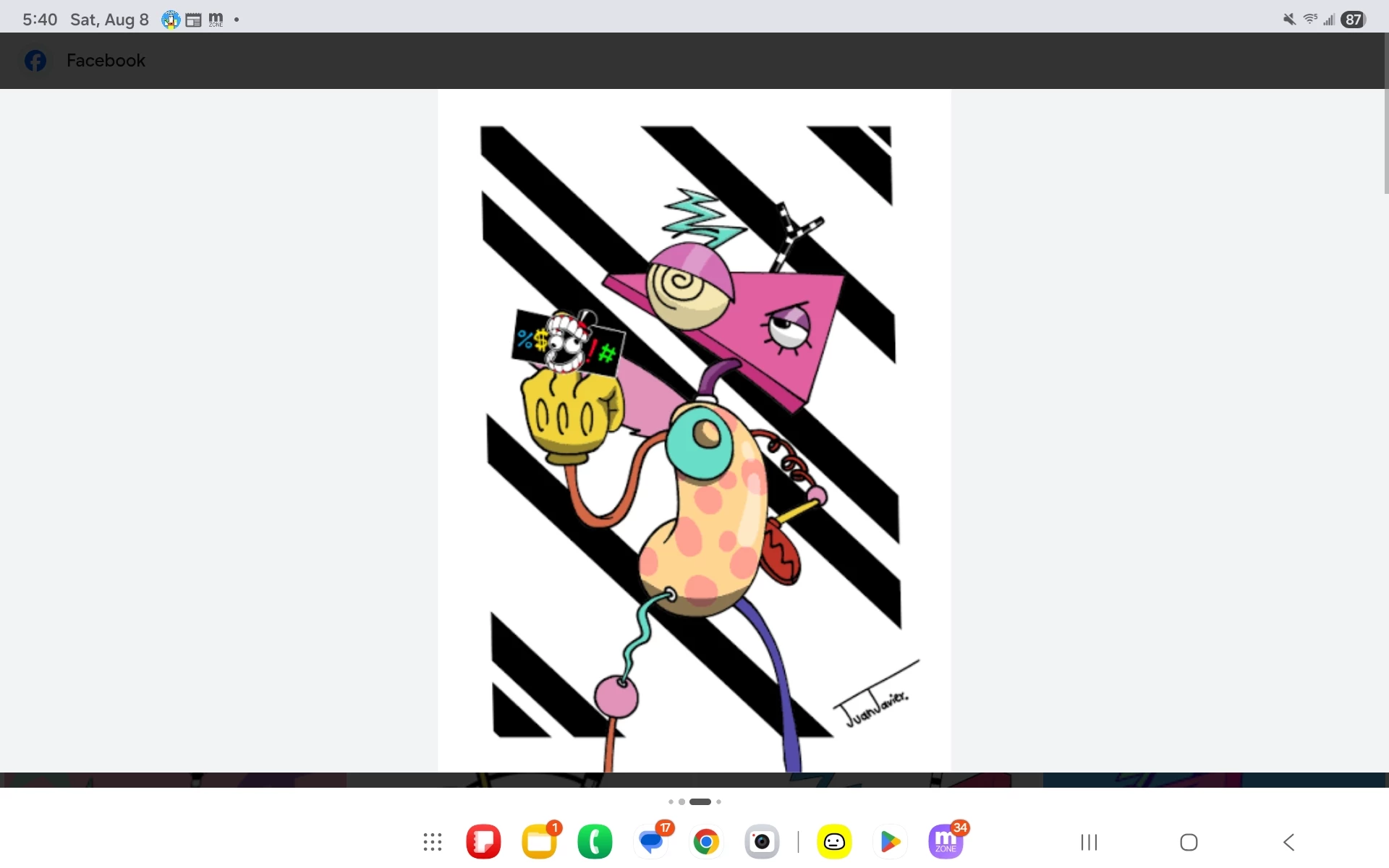The image size is (1389, 868).
Task: Open Google Messages with 17 badge
Action: [651, 842]
